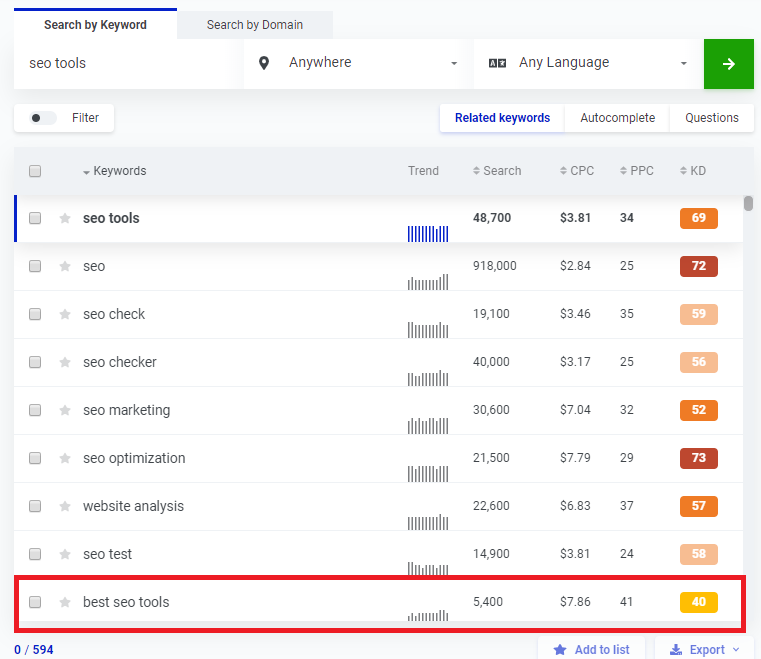Image resolution: width=761 pixels, height=659 pixels.
Task: Check the 'seo optimization' checkbox
Action: click(x=35, y=458)
